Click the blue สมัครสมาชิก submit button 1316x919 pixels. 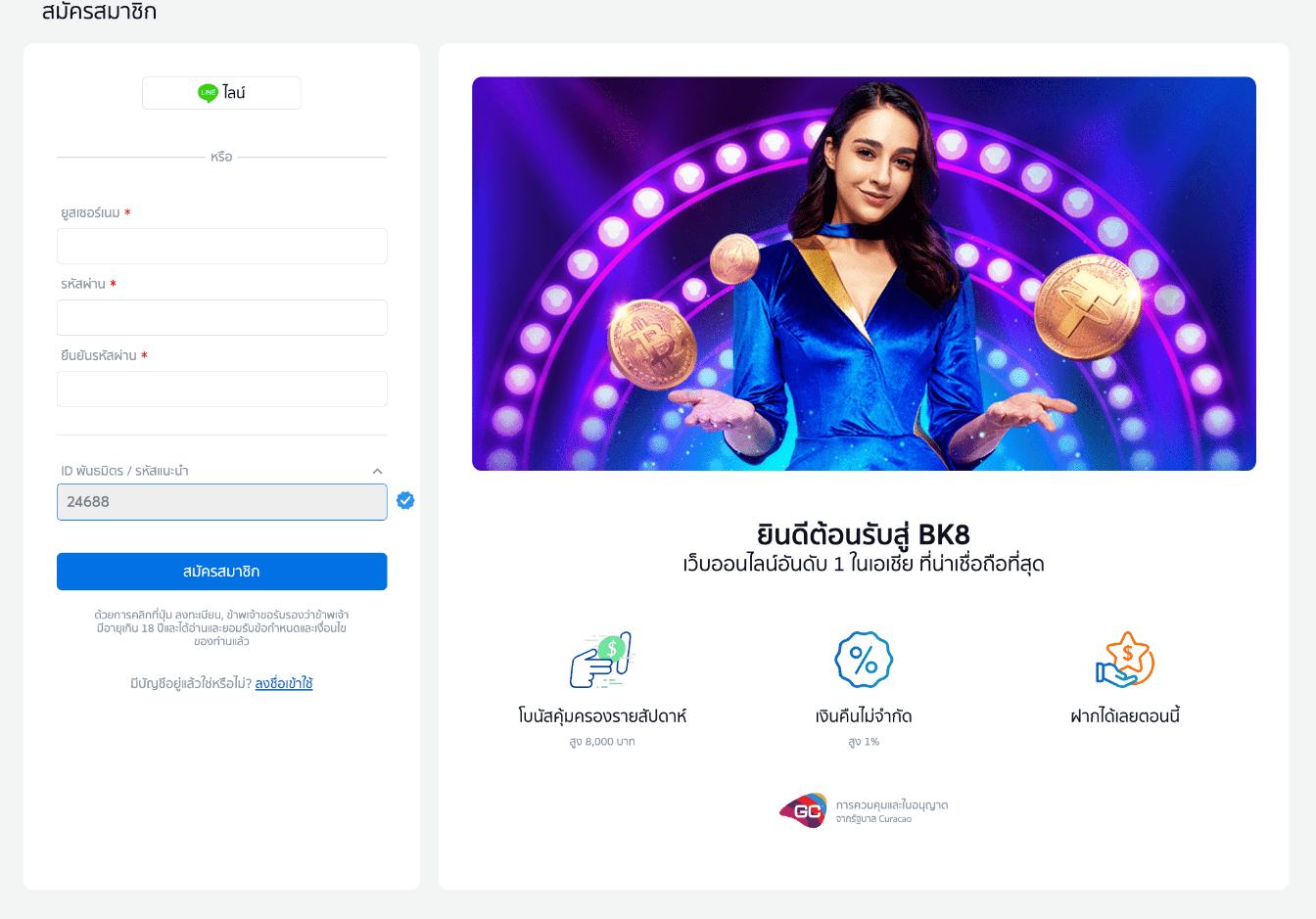(x=222, y=572)
